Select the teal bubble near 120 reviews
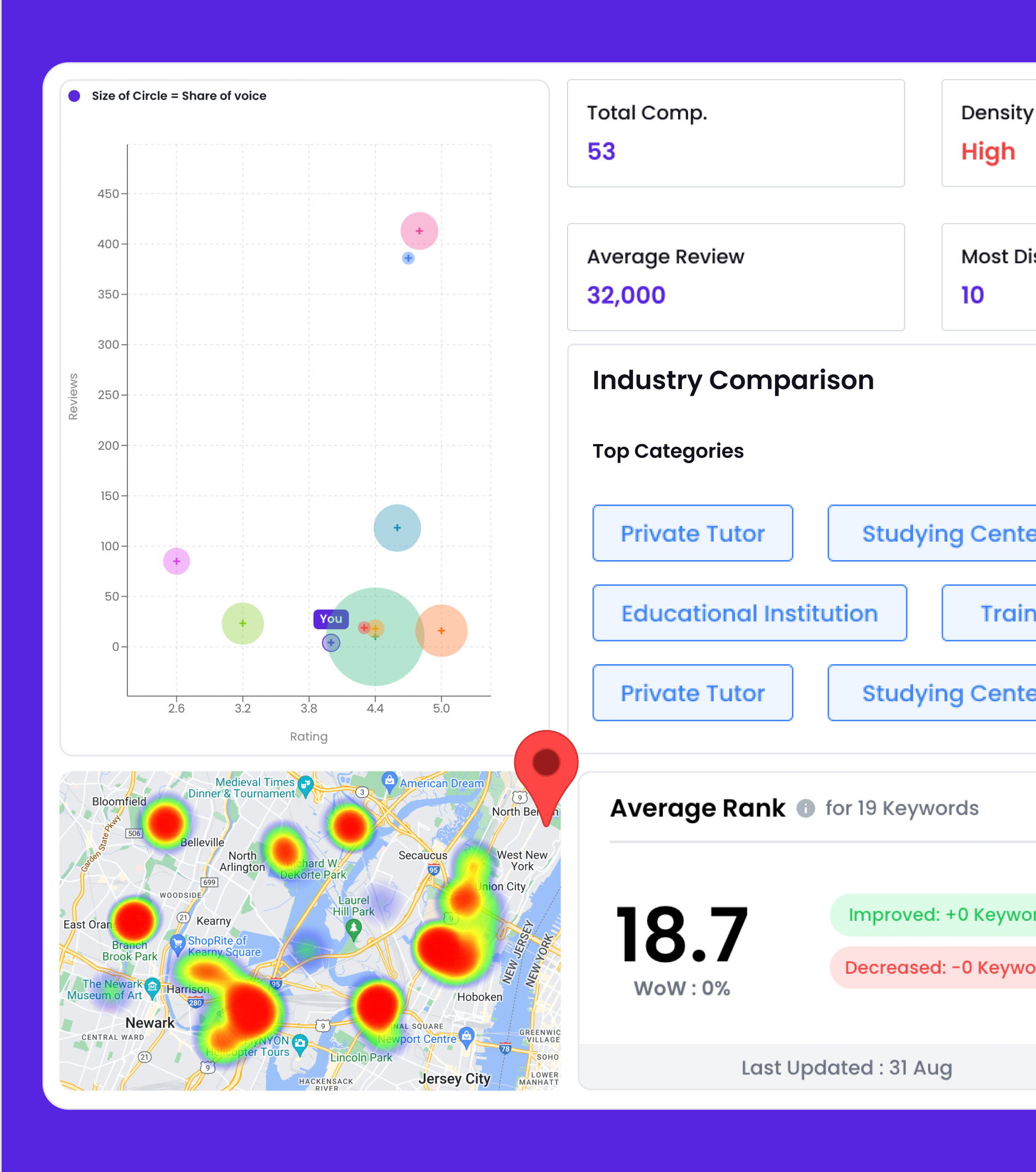 [397, 527]
